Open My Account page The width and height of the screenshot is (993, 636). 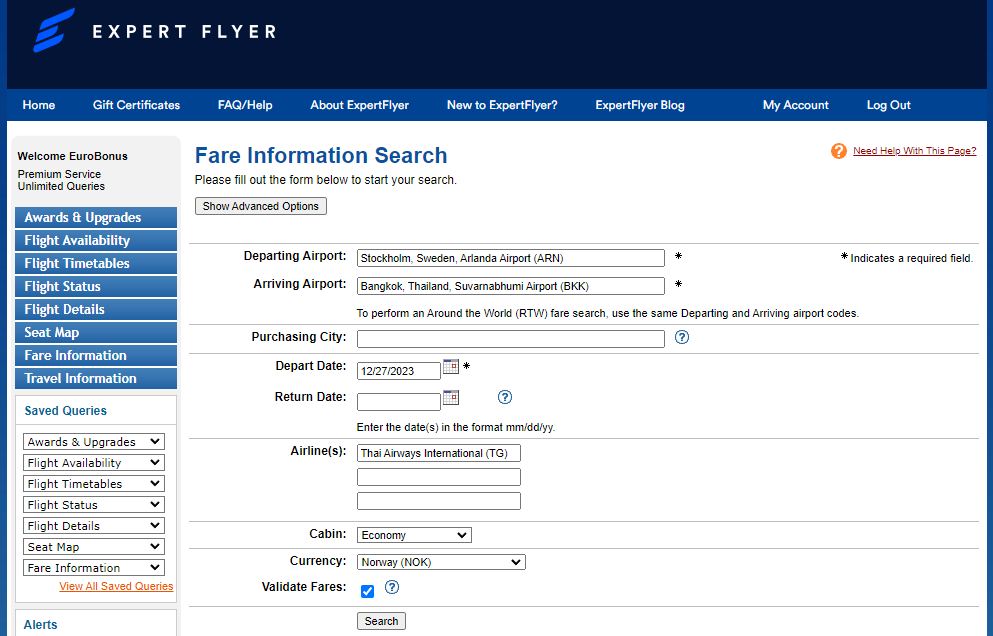tap(795, 105)
